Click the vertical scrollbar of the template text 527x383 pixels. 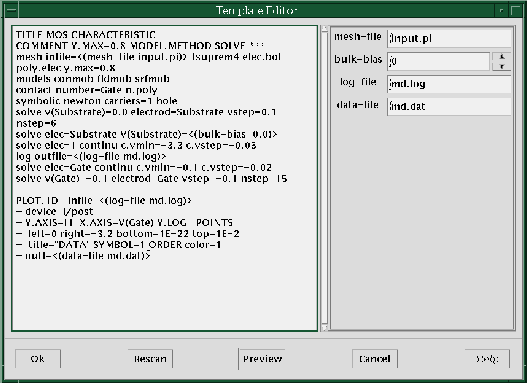click(x=324, y=178)
